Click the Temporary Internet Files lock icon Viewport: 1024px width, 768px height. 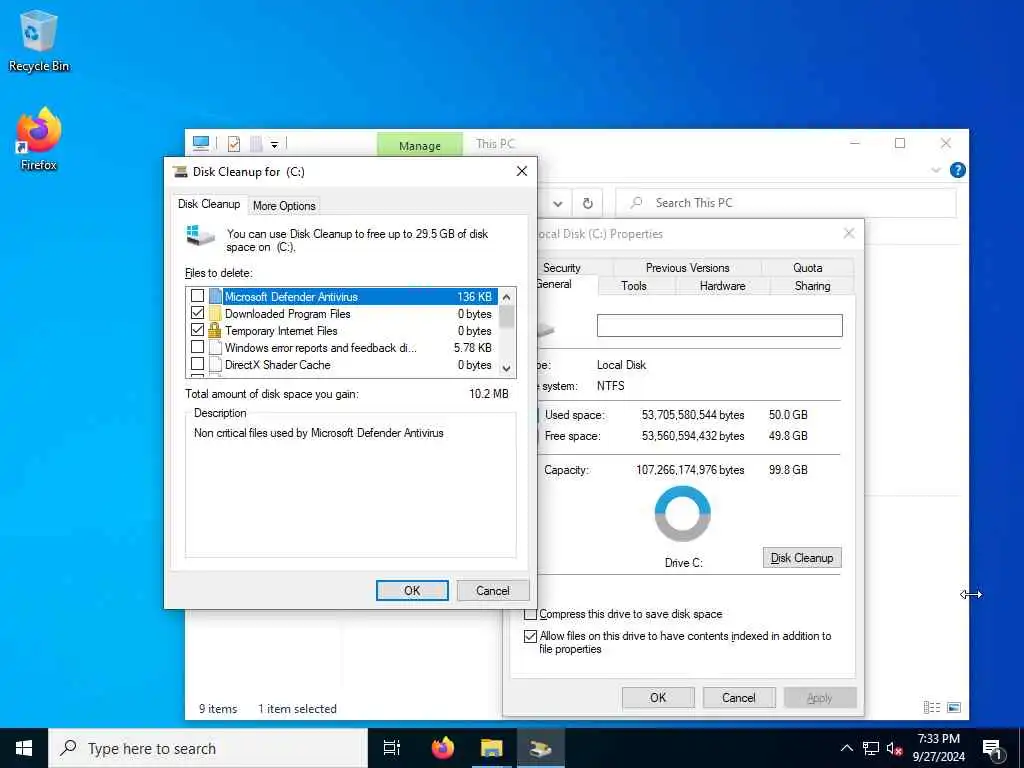215,330
